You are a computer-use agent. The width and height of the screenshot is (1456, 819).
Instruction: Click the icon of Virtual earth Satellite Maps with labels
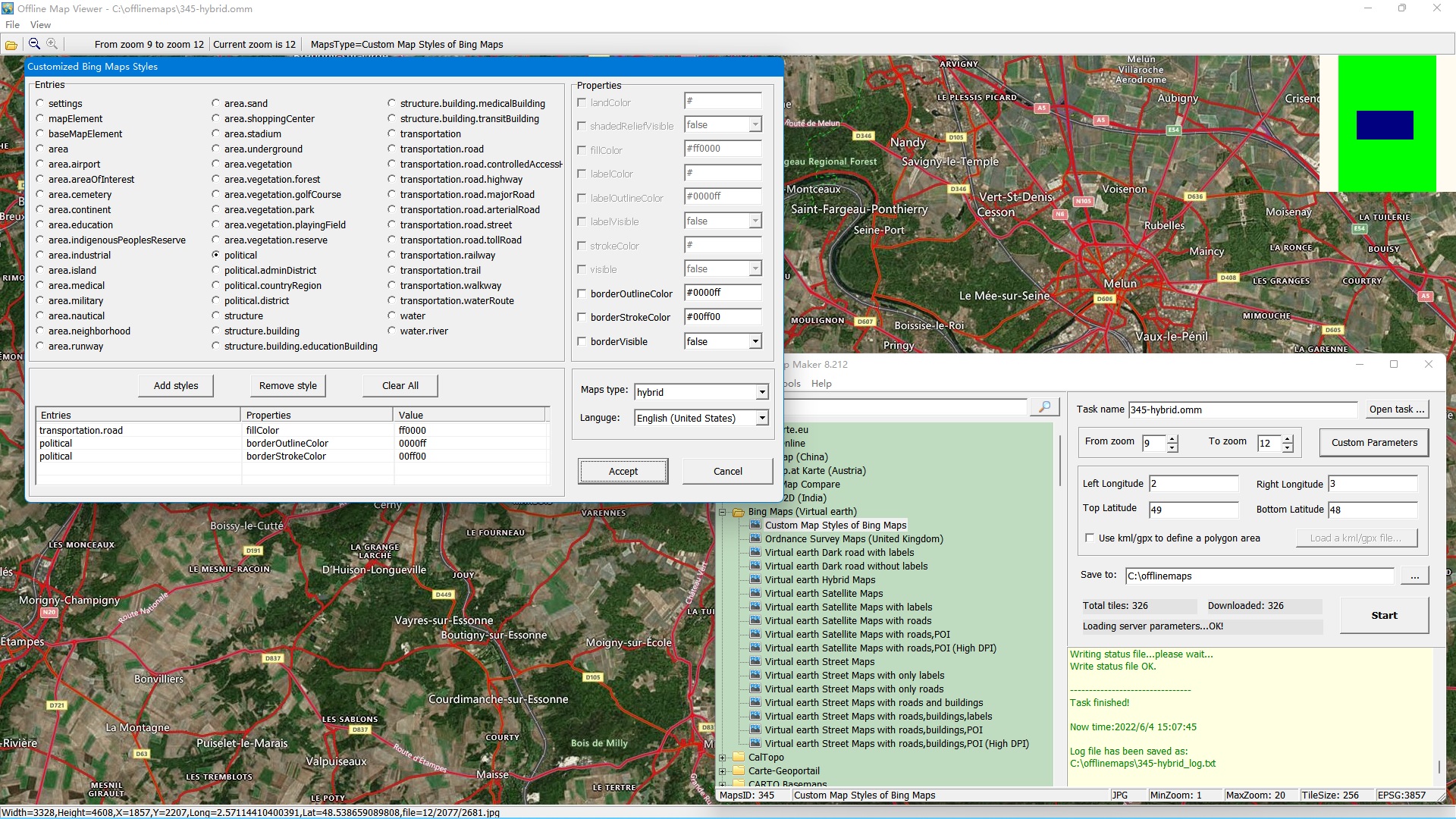pos(755,607)
